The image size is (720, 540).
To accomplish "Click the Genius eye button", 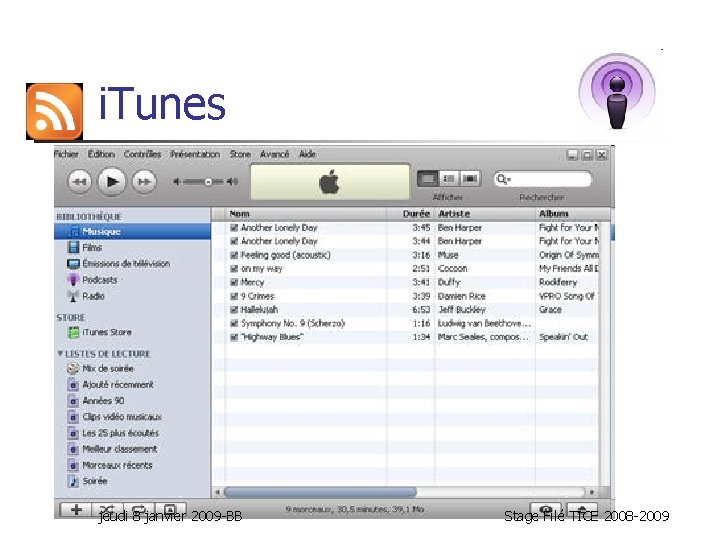I will pyautogui.click(x=546, y=510).
